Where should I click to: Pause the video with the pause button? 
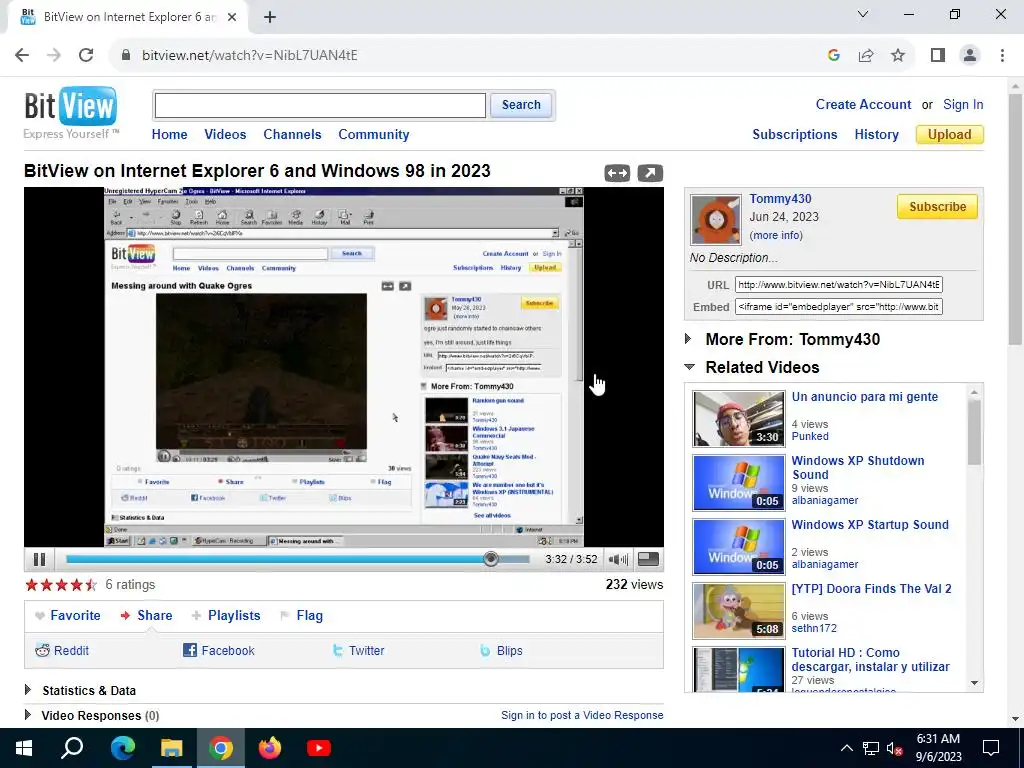tap(39, 559)
